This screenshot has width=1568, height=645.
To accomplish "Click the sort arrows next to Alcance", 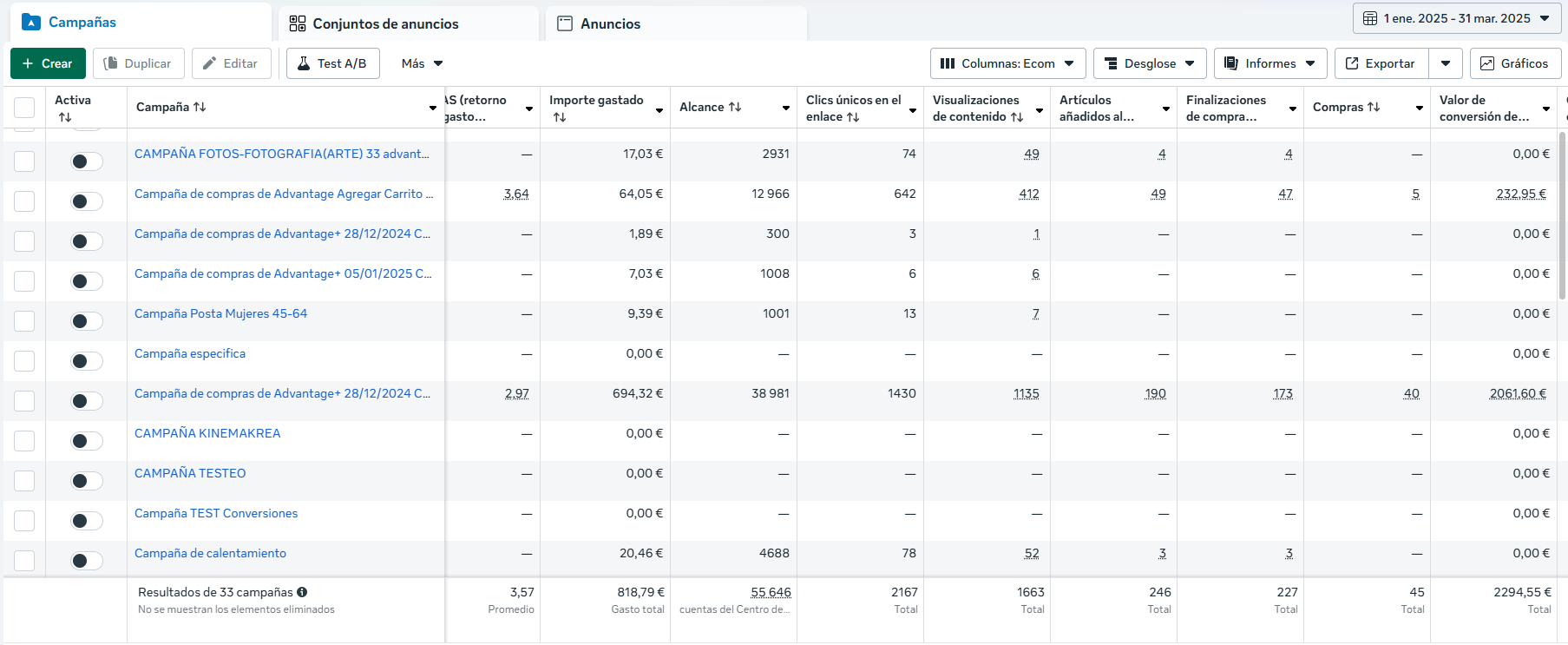I will click(x=735, y=107).
